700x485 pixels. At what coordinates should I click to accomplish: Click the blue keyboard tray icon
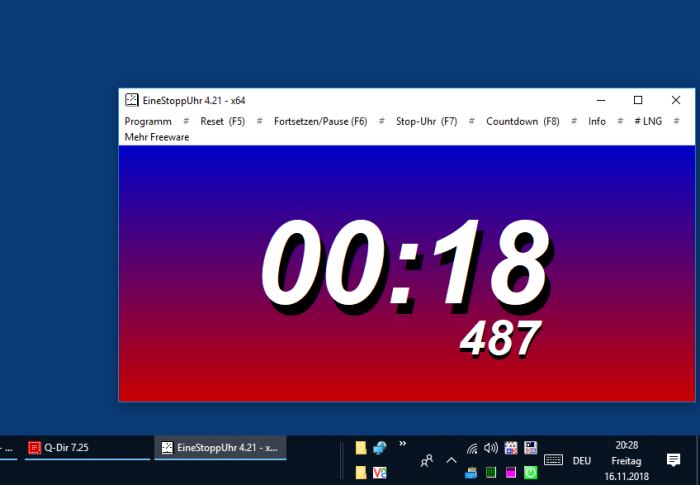click(471, 472)
